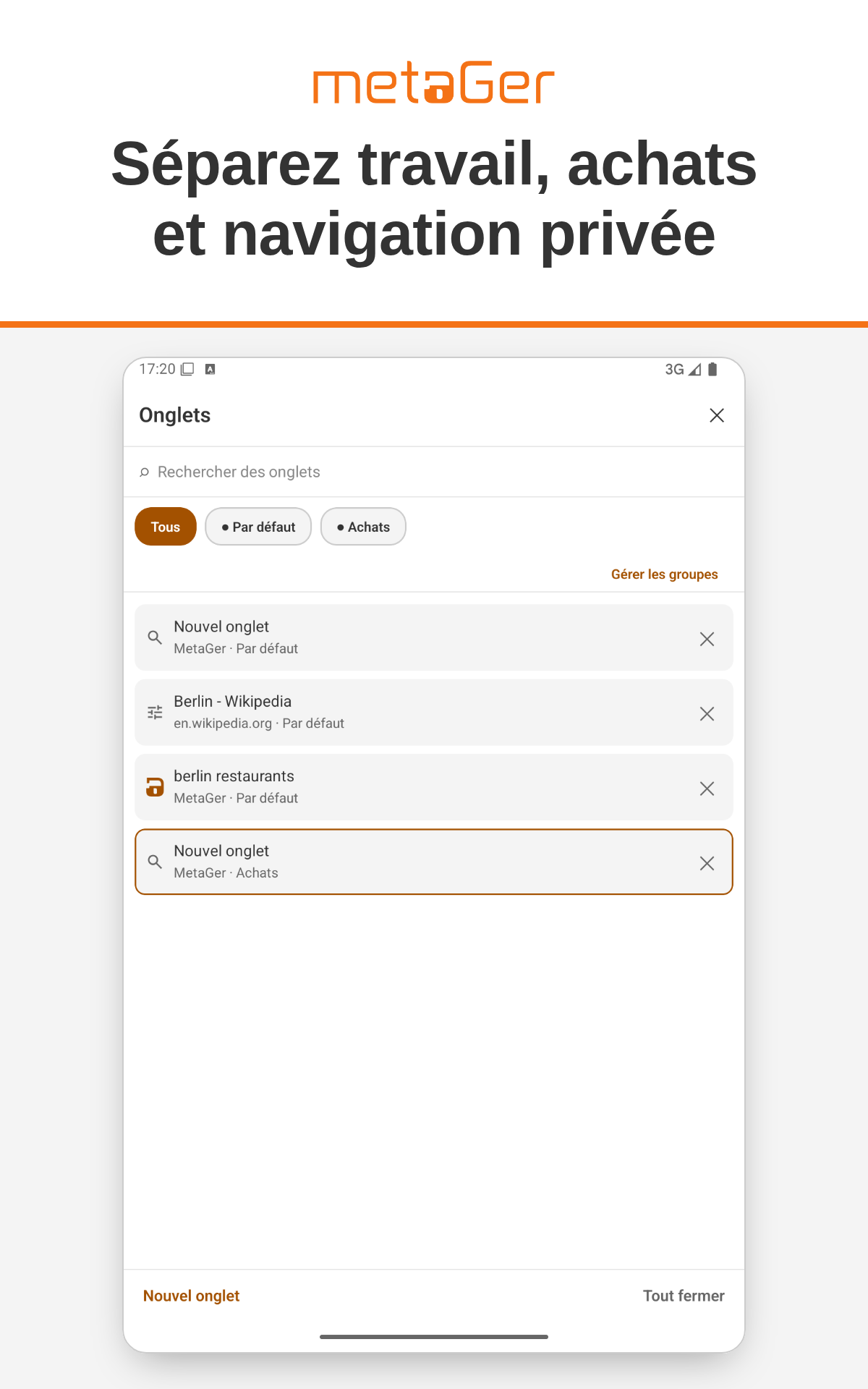The image size is (868, 1389).
Task: Close the berlin restaurants tab
Action: [707, 789]
